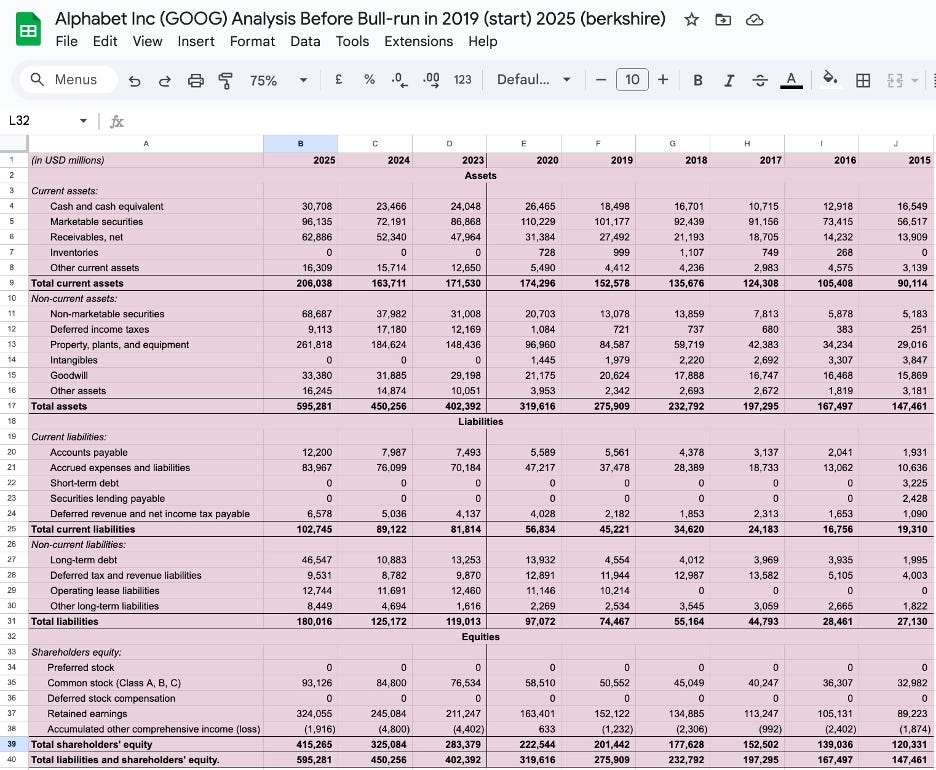This screenshot has height=770, width=936.
Task: Decrease font size with minus button
Action: tap(601, 79)
